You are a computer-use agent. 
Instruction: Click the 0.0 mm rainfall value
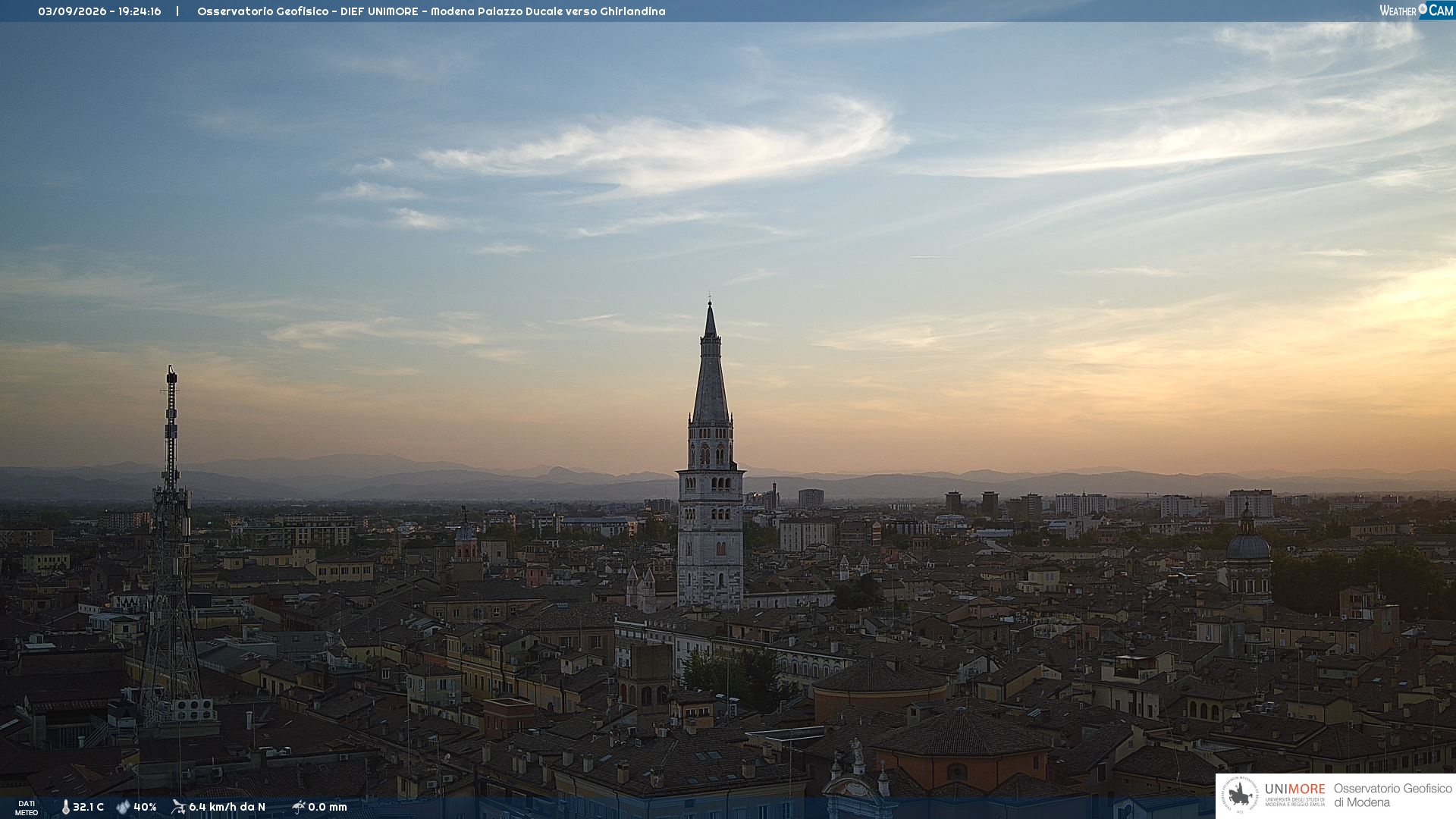[x=327, y=807]
